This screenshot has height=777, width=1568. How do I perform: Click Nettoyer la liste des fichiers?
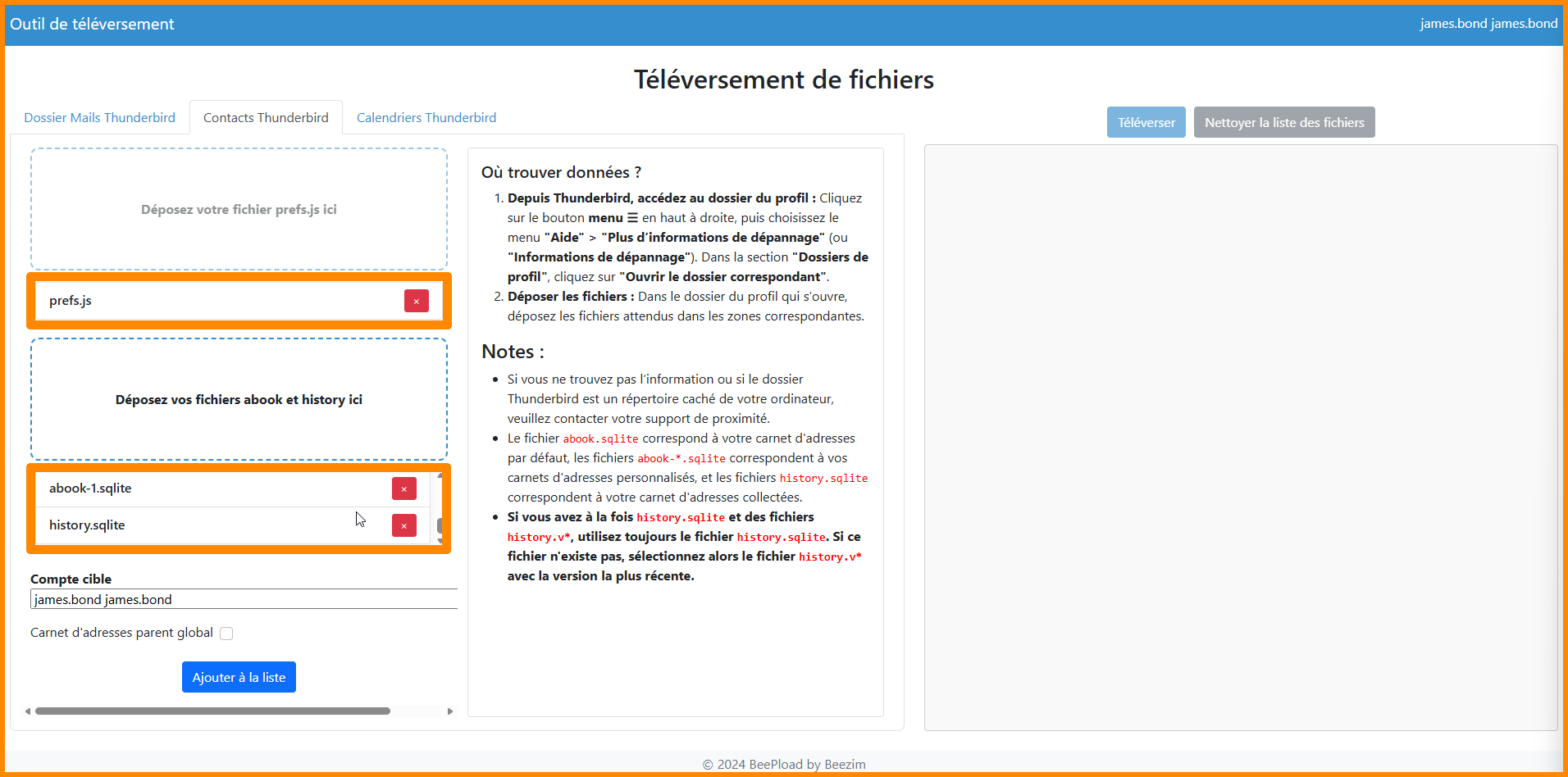tap(1283, 123)
